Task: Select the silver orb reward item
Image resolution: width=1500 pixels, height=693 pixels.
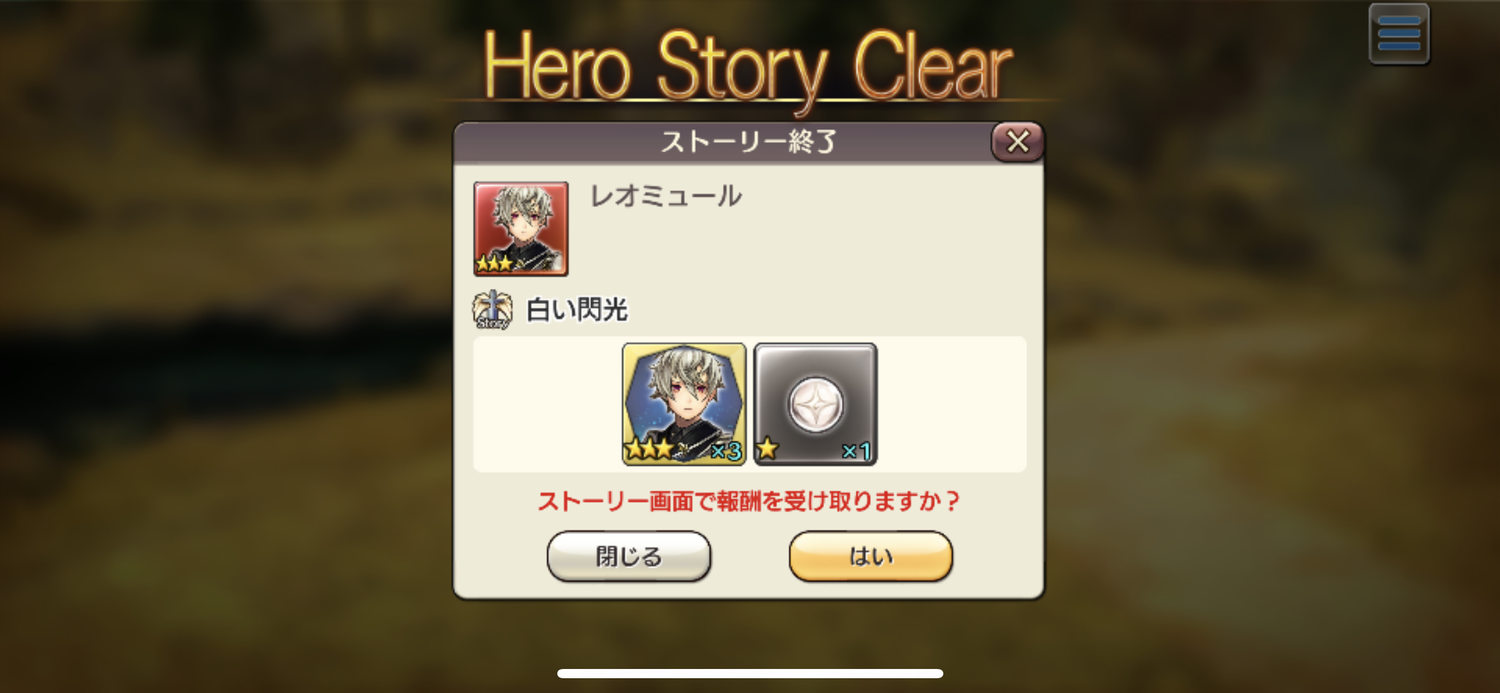Action: tap(815, 404)
